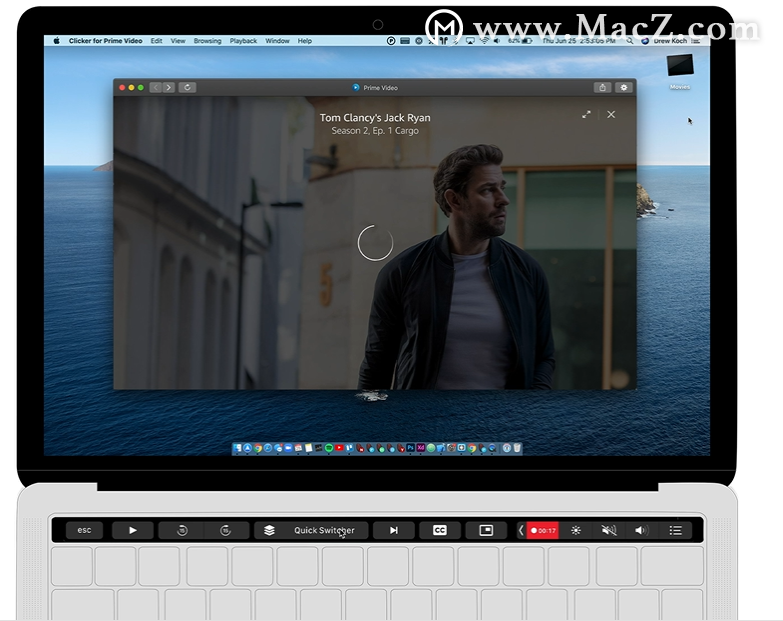Viewport: 783px width, 621px height.
Task: Tap volume control on Touch Bar
Action: pos(641,530)
